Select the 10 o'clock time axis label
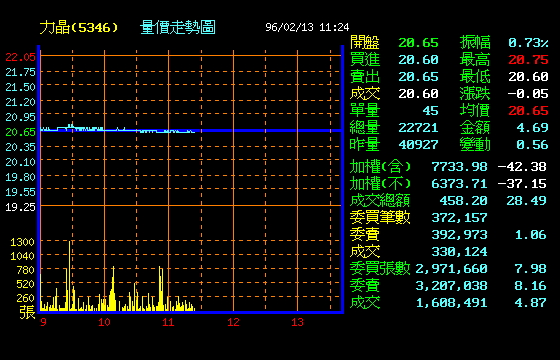 point(104,322)
